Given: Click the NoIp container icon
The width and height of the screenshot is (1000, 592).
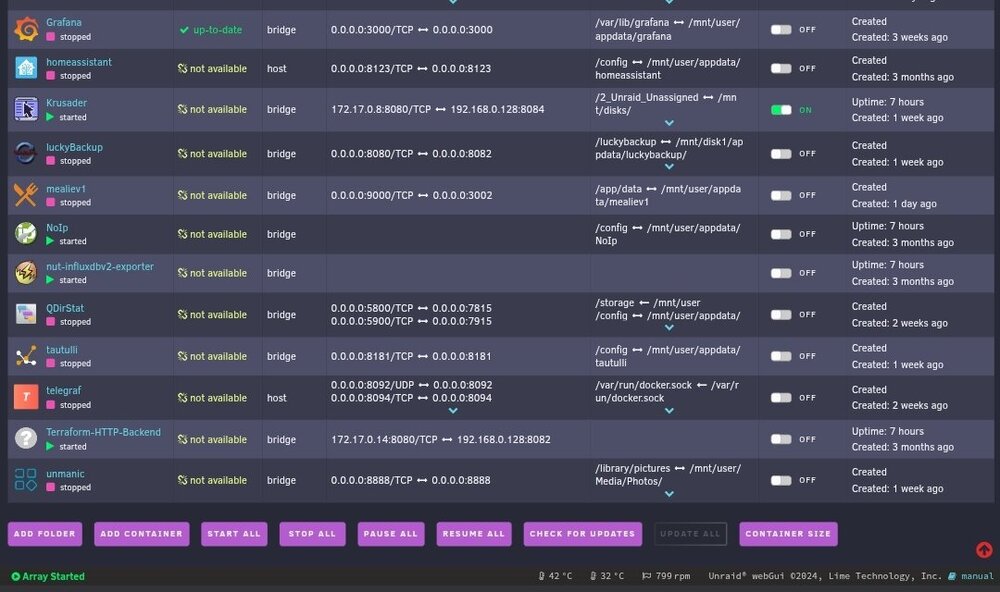Looking at the screenshot, I should [x=26, y=233].
